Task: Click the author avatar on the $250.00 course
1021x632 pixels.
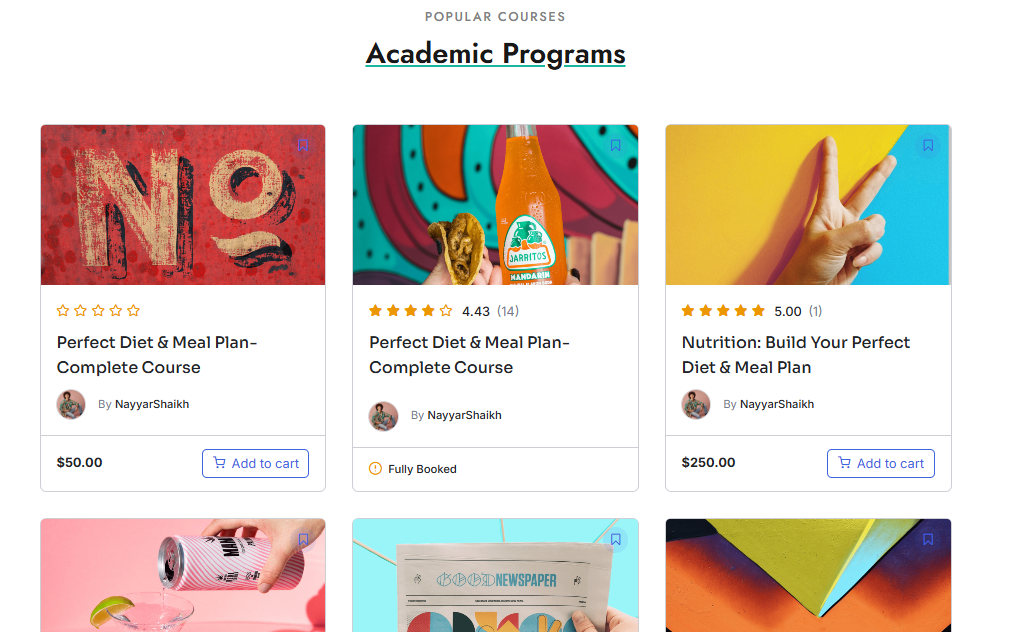Action: [696, 404]
